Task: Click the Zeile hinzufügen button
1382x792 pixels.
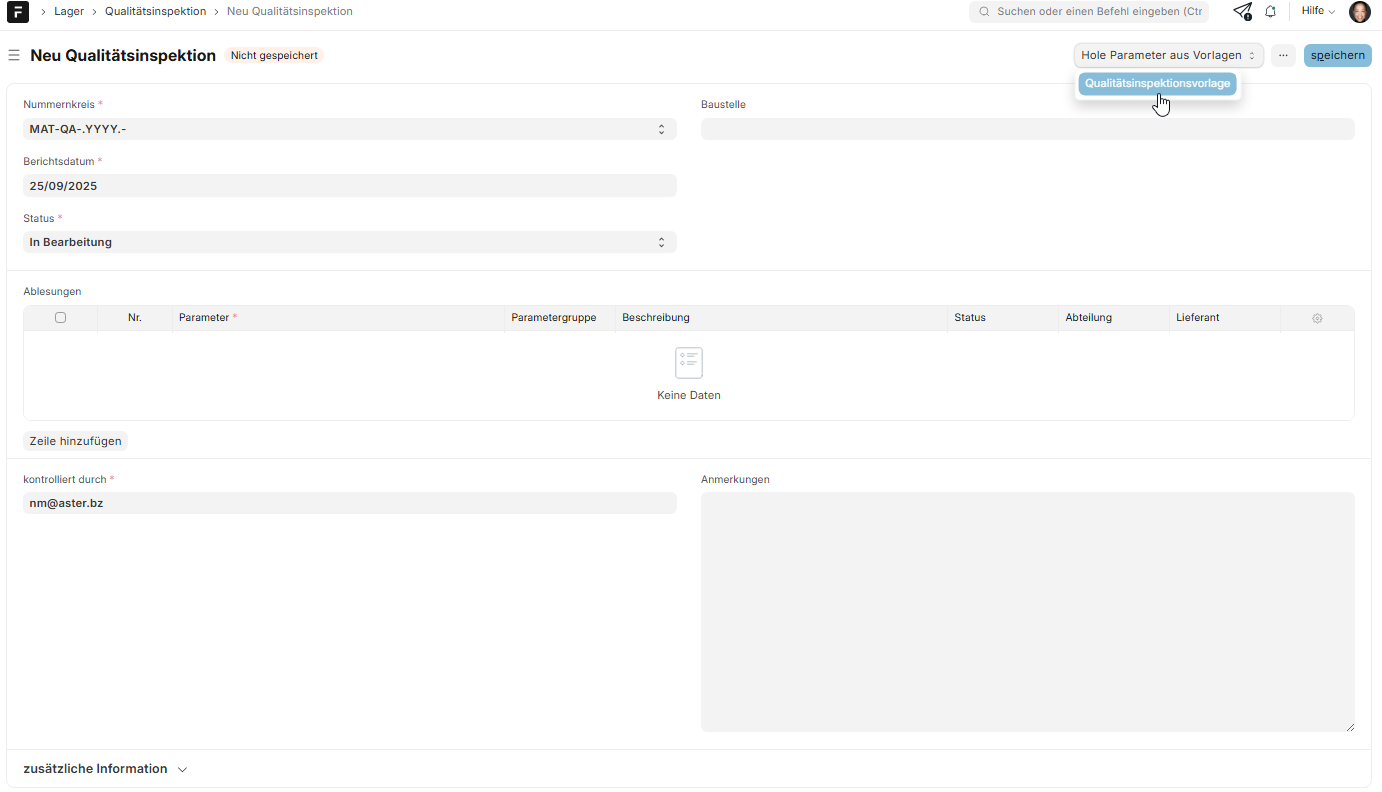Action: click(76, 441)
